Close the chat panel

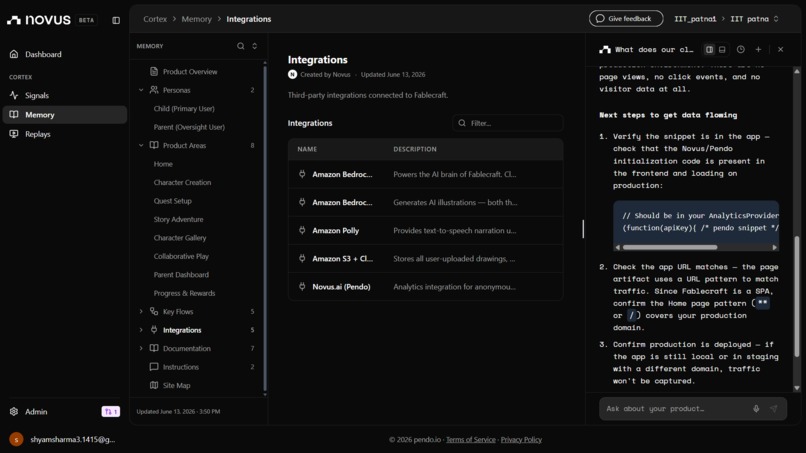780,49
